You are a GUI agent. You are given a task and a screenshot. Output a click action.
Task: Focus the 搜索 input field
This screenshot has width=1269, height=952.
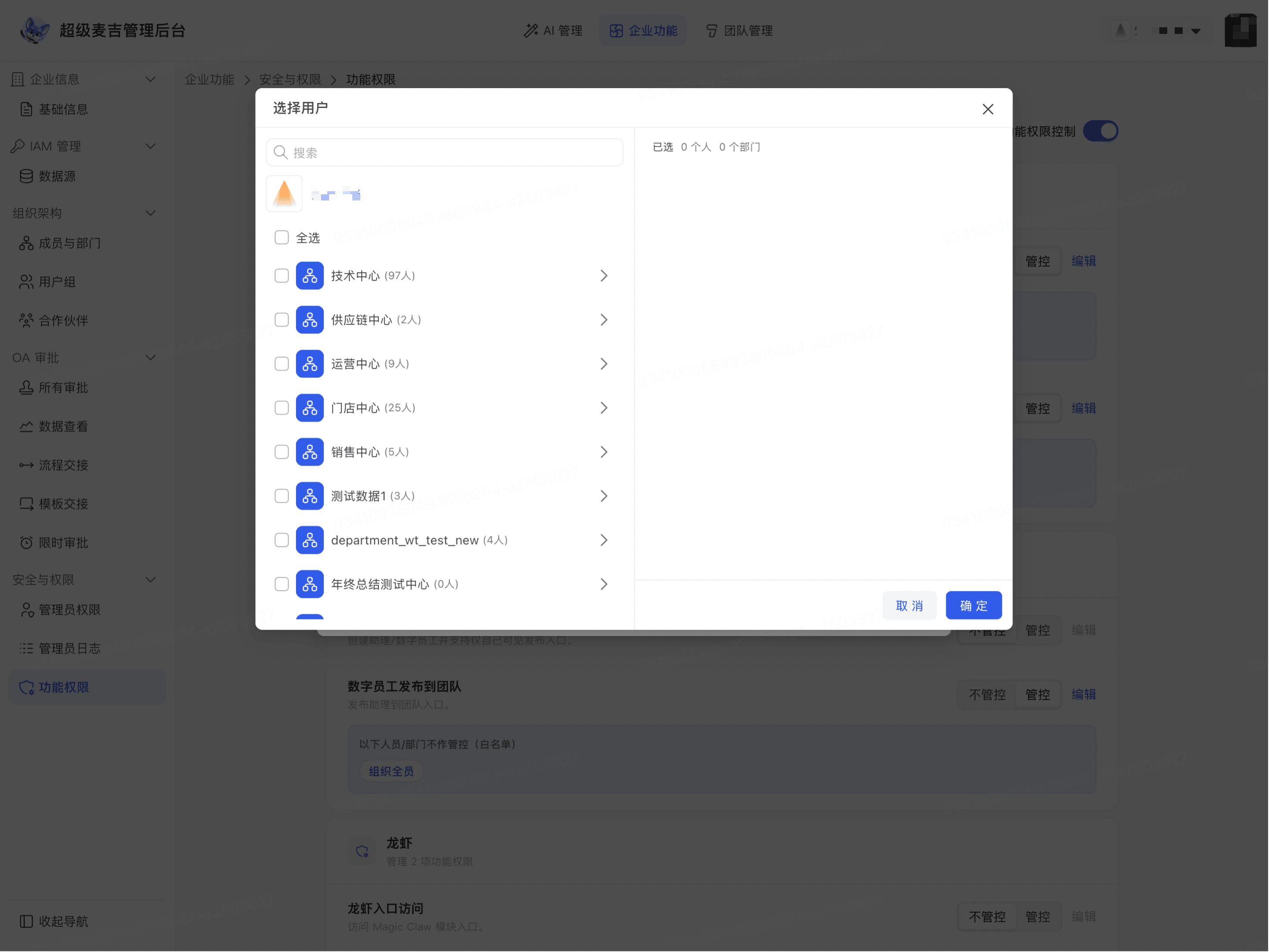[x=444, y=152]
